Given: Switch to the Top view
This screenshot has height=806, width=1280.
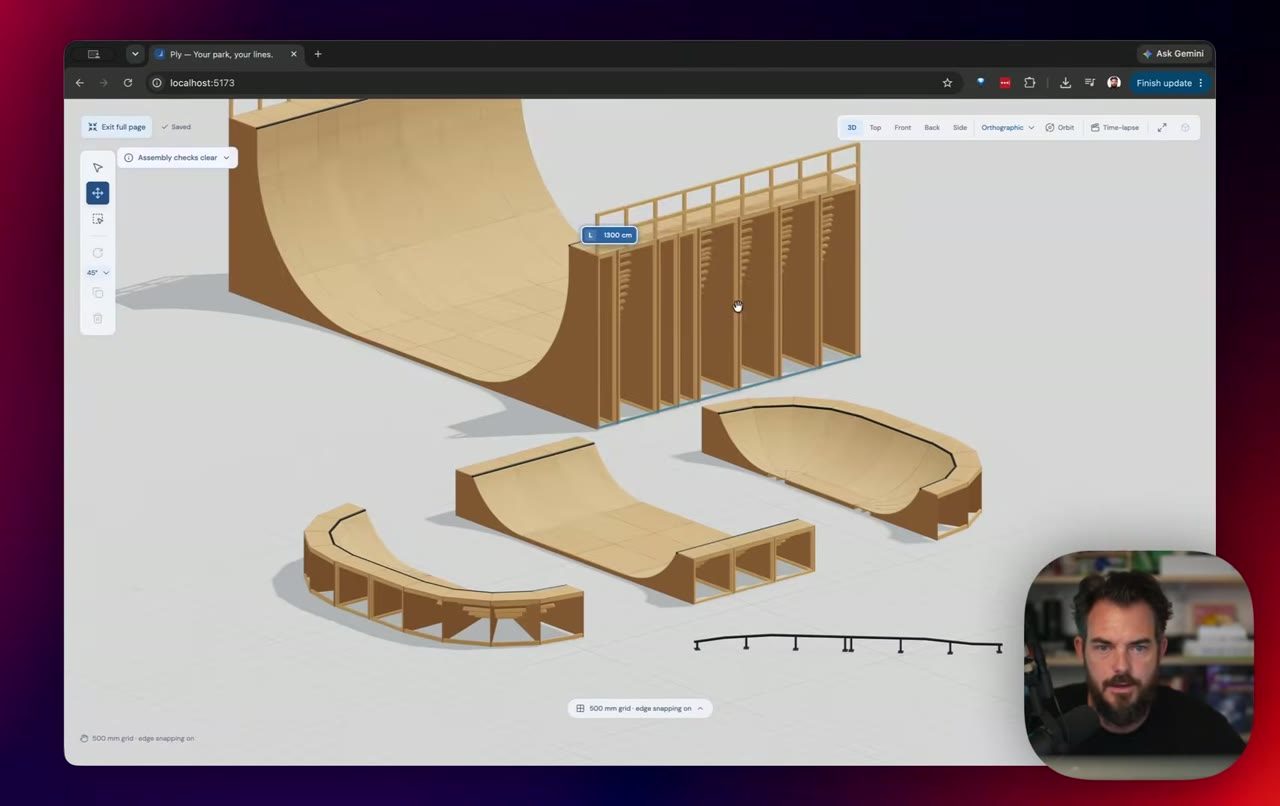Looking at the screenshot, I should tap(875, 128).
